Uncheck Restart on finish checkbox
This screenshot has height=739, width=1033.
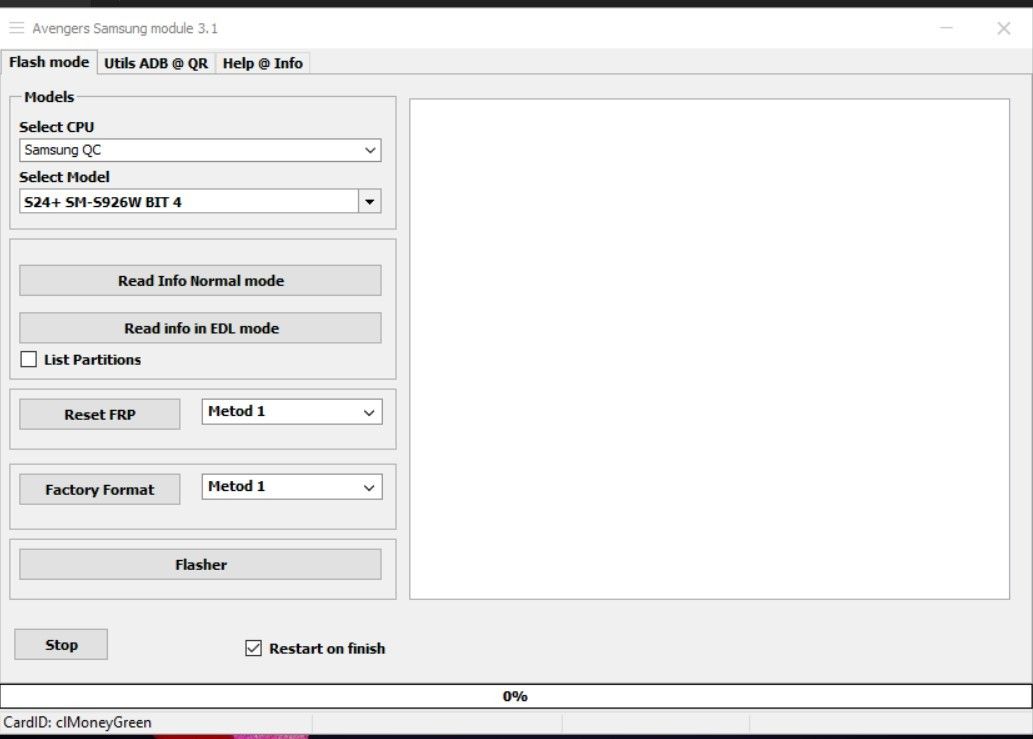click(x=253, y=648)
